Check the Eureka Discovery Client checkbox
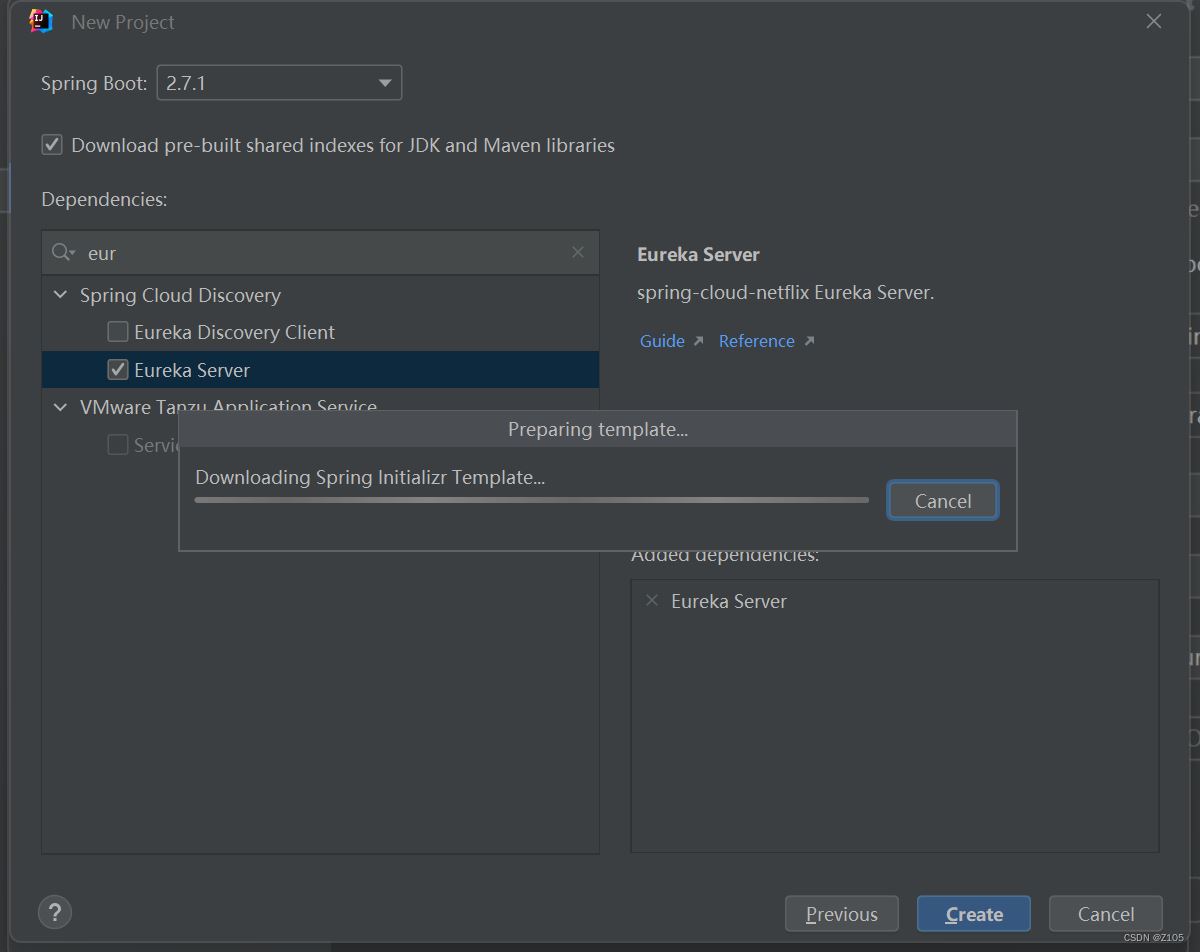This screenshot has width=1200, height=952. (x=118, y=331)
